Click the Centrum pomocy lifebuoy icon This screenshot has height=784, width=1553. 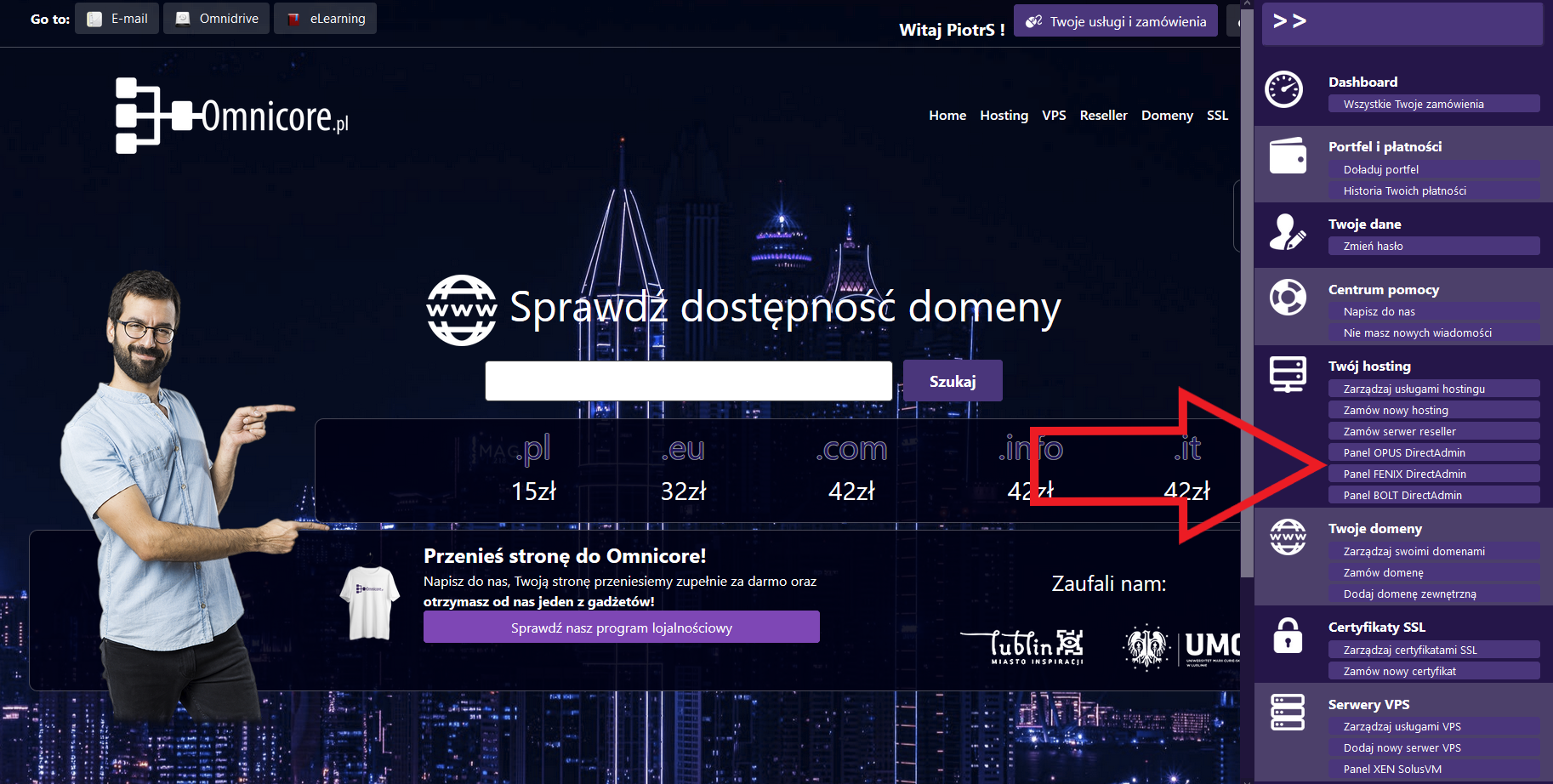[x=1287, y=298]
